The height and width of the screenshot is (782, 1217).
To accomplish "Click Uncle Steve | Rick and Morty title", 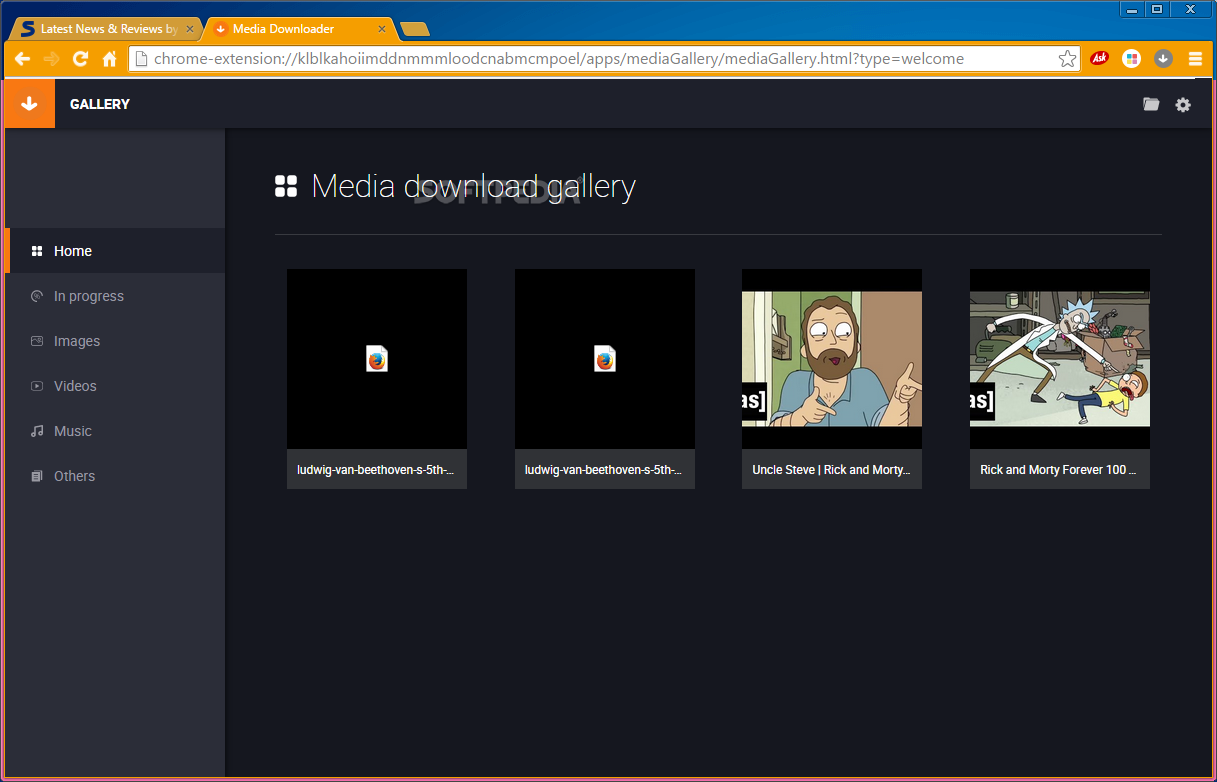I will click(x=831, y=470).
